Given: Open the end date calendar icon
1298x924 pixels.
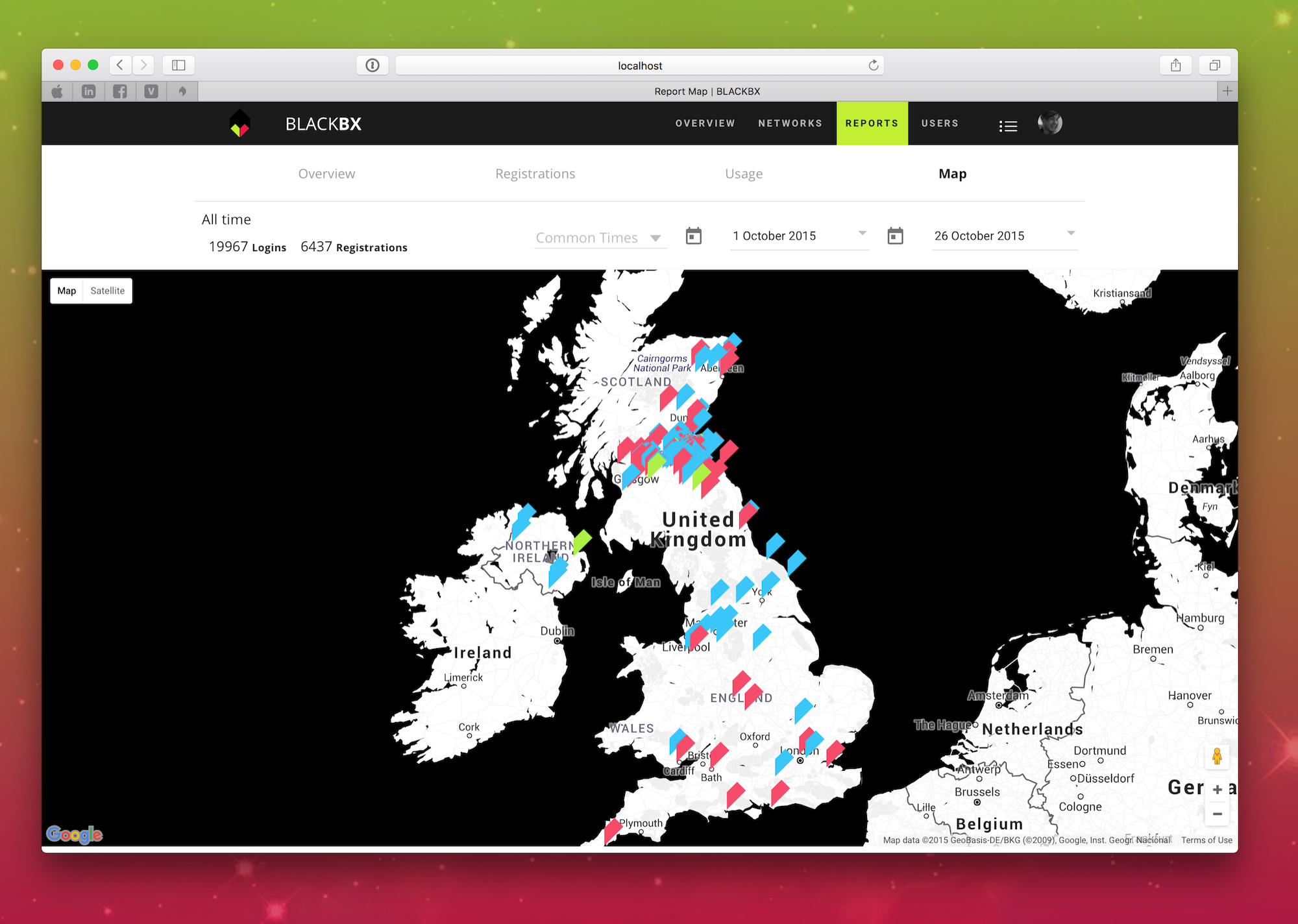Looking at the screenshot, I should pyautogui.click(x=895, y=236).
